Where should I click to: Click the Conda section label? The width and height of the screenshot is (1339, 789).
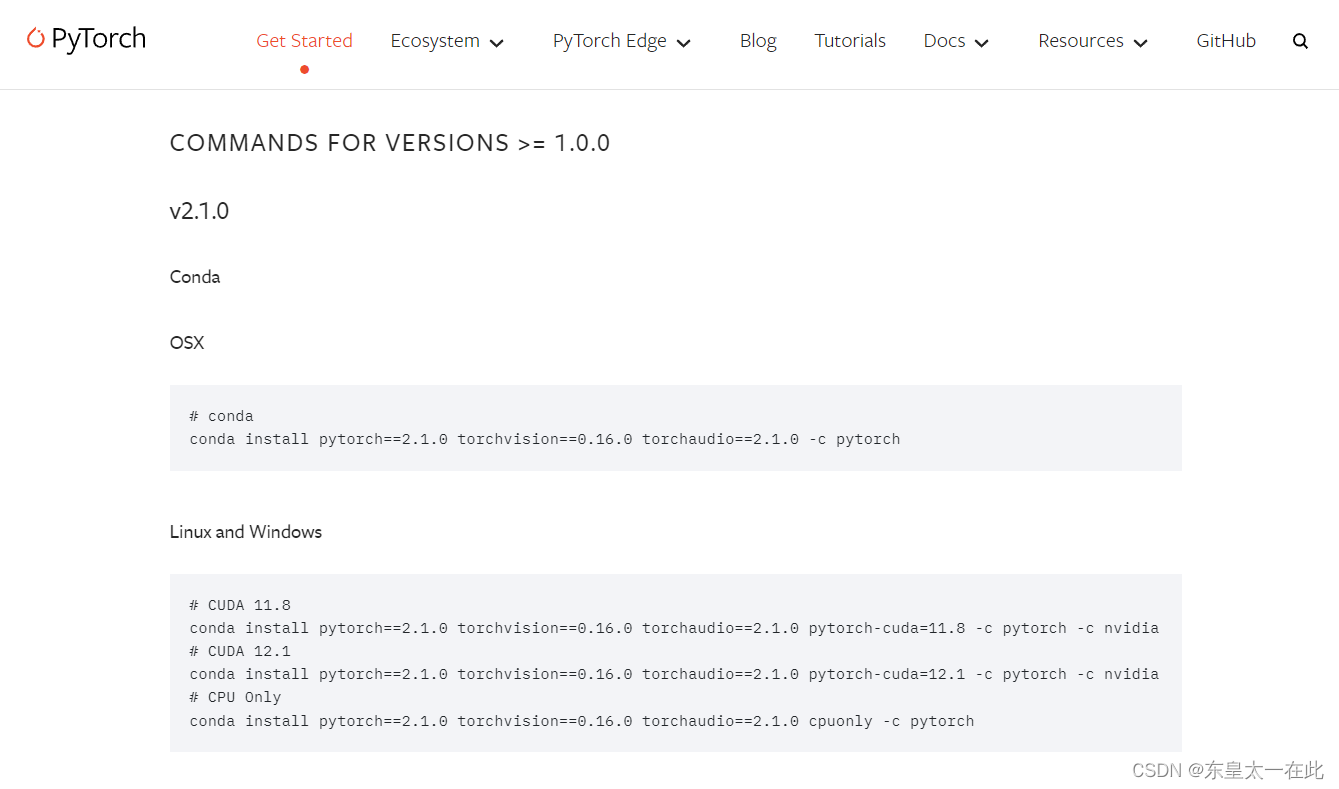[x=195, y=277]
